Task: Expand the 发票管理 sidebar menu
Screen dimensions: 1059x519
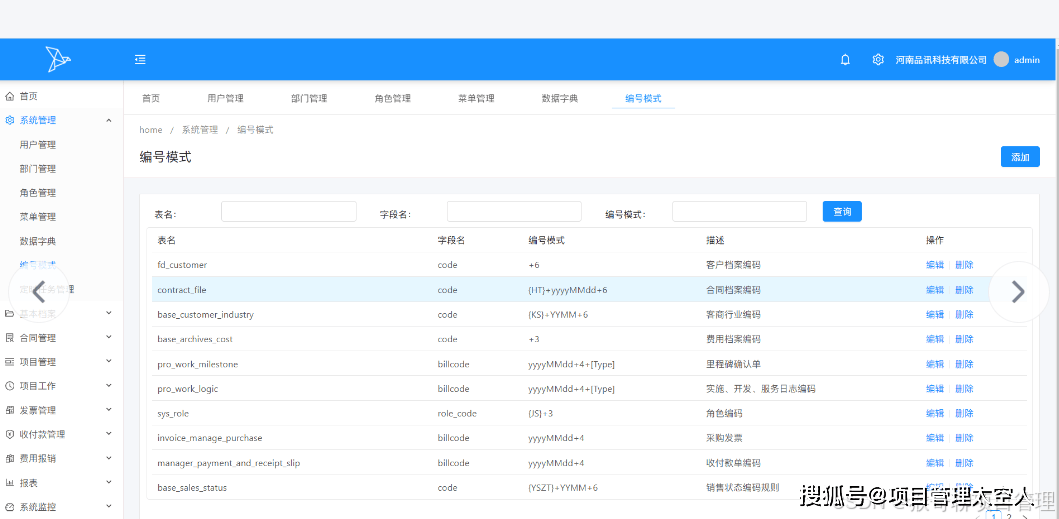Action: (108, 410)
